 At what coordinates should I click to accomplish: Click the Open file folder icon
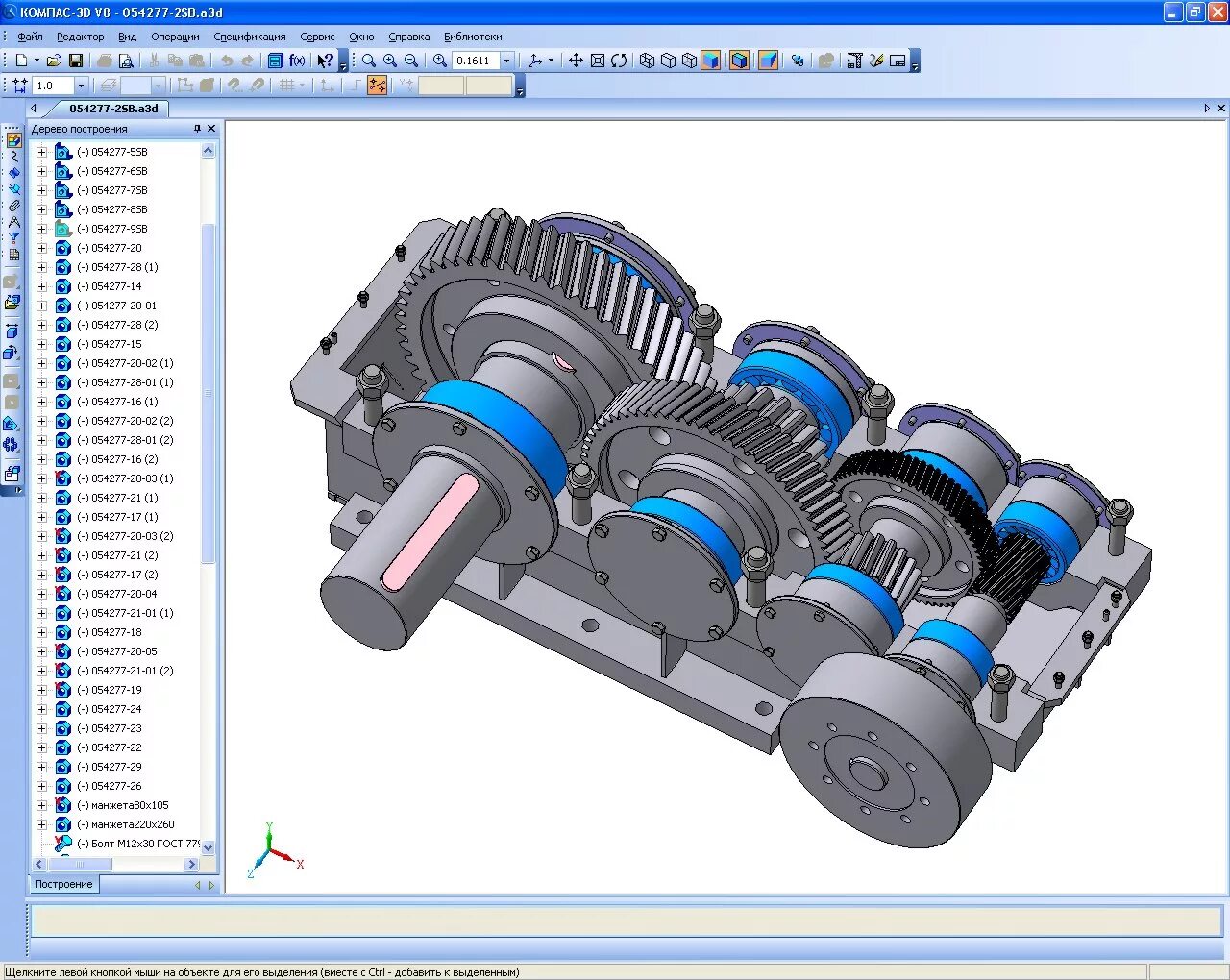(x=54, y=61)
